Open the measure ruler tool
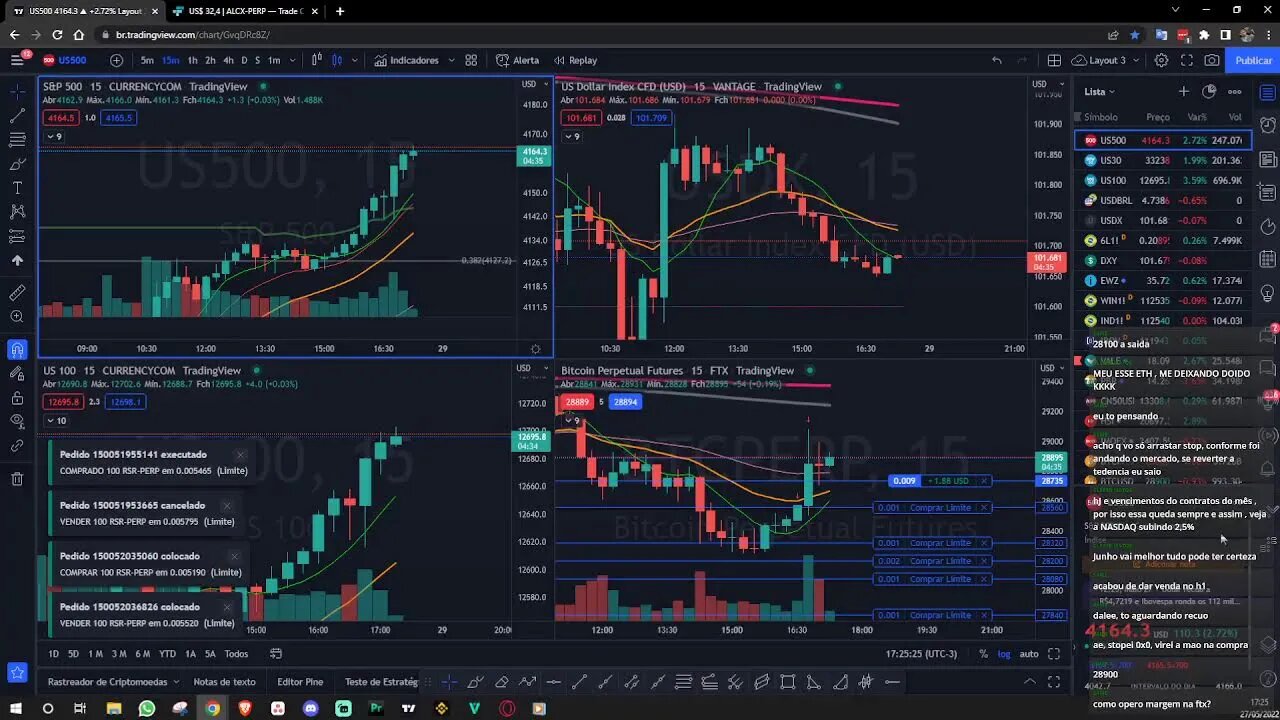Viewport: 1280px width, 720px height. coord(17,293)
